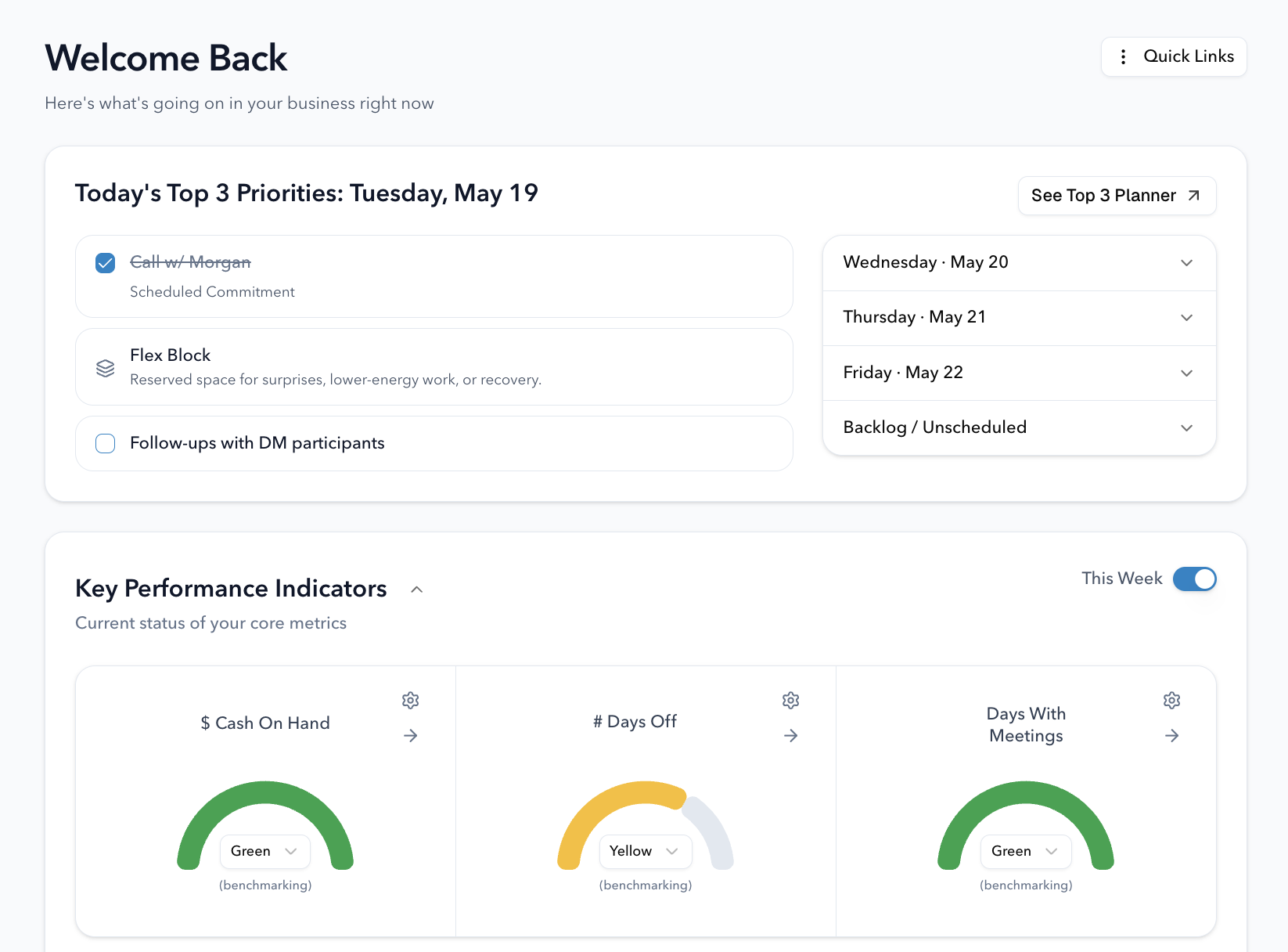The width and height of the screenshot is (1288, 952).
Task: Click the three-dot icon in Quick Links
Action: pos(1123,56)
